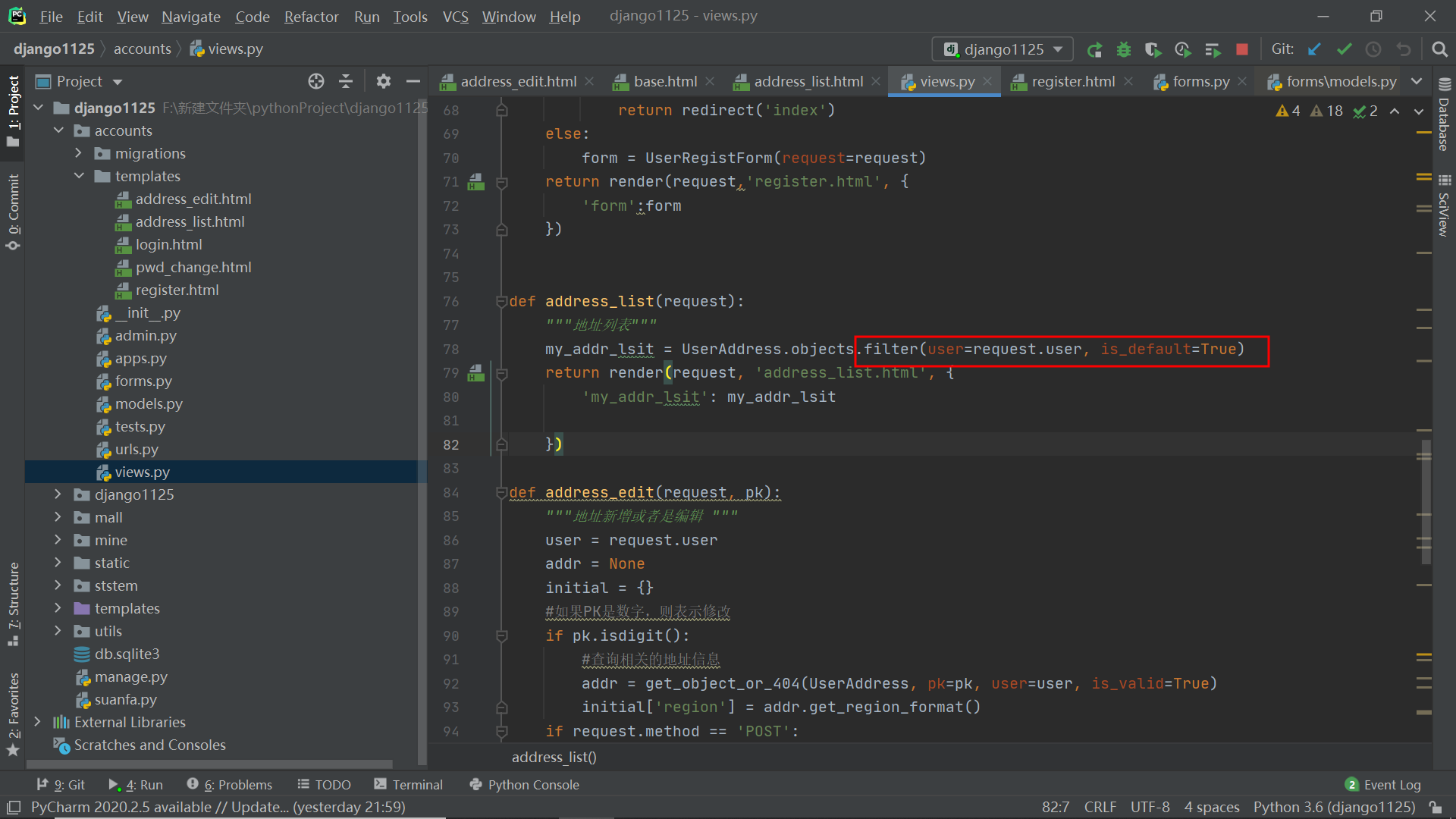Screen dimensions: 1456x819
Task: Open the Project view dropdown arrow
Action: coord(118,81)
